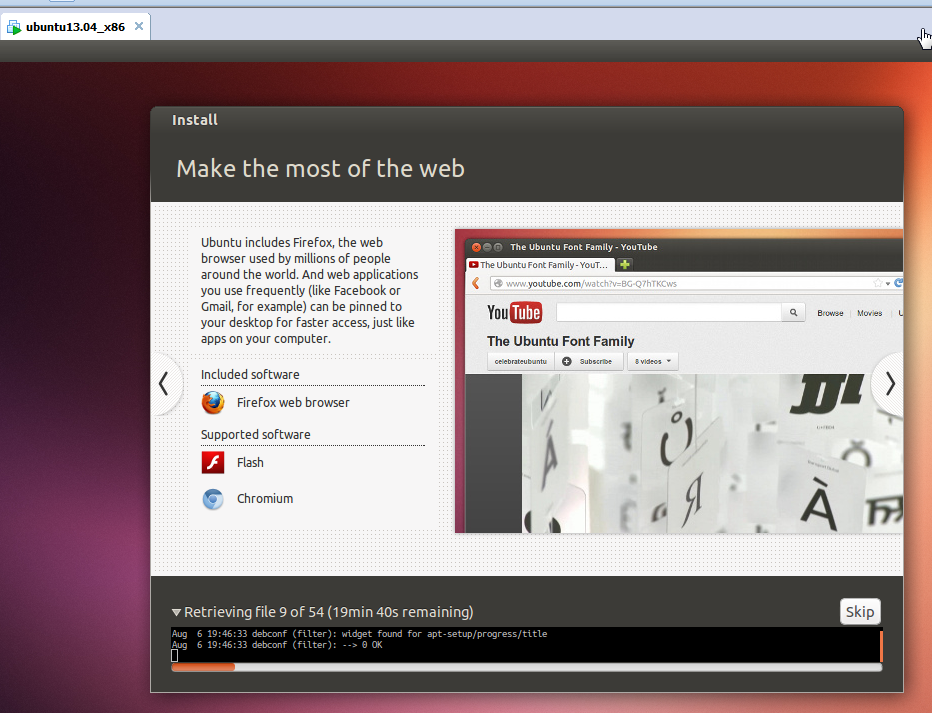Collapse the installer log details triangle
This screenshot has width=932, height=713.
click(176, 612)
